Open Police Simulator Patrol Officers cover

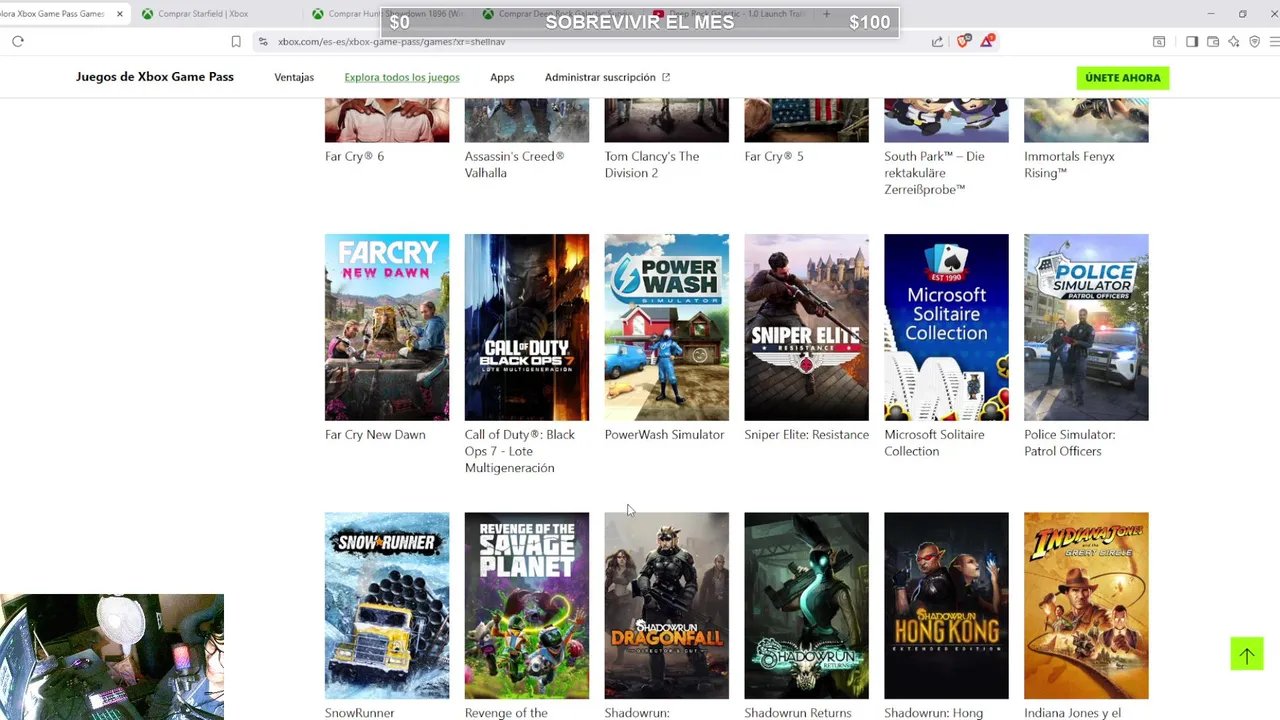point(1086,327)
